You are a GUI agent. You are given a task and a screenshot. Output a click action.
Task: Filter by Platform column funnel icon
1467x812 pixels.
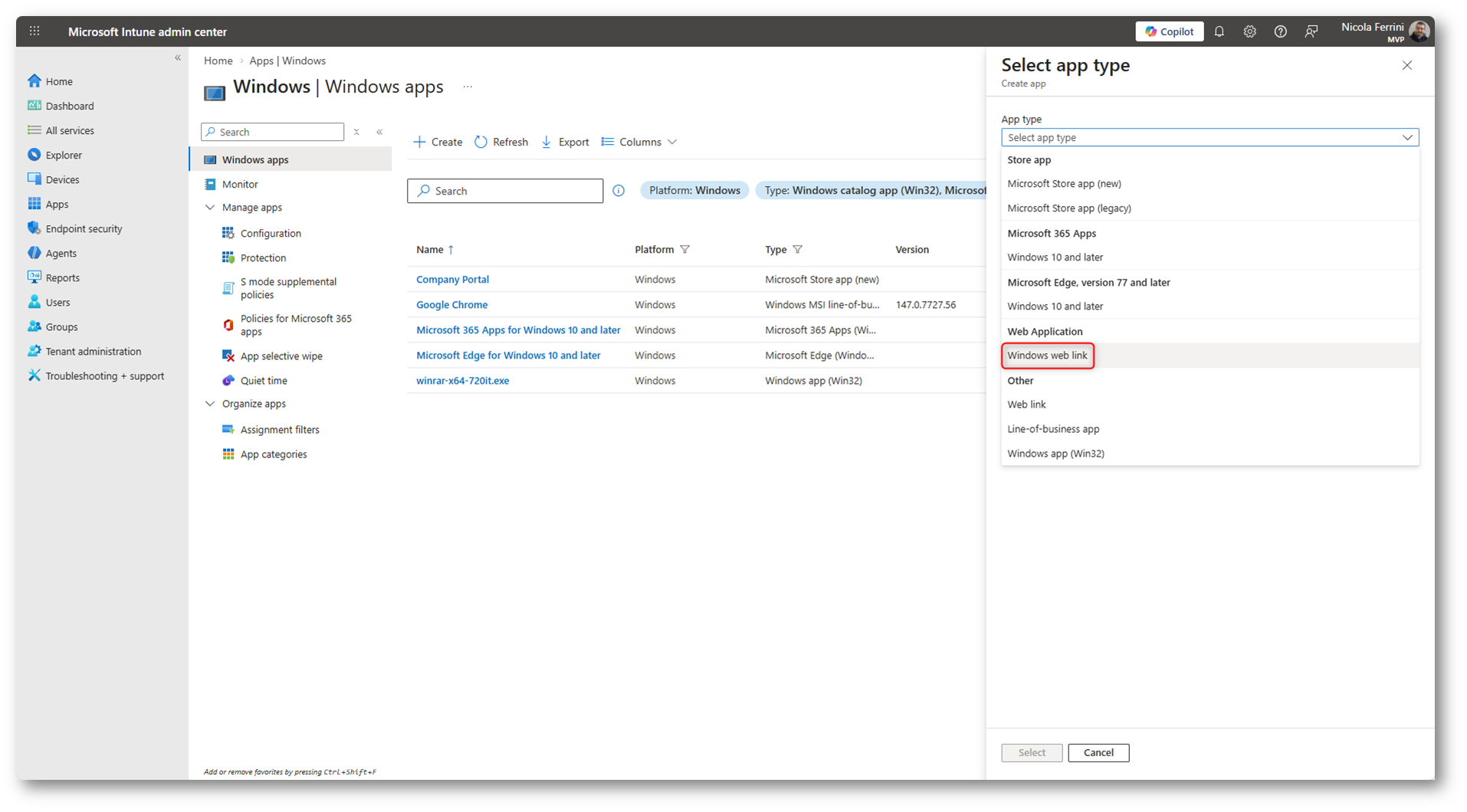[x=685, y=250]
